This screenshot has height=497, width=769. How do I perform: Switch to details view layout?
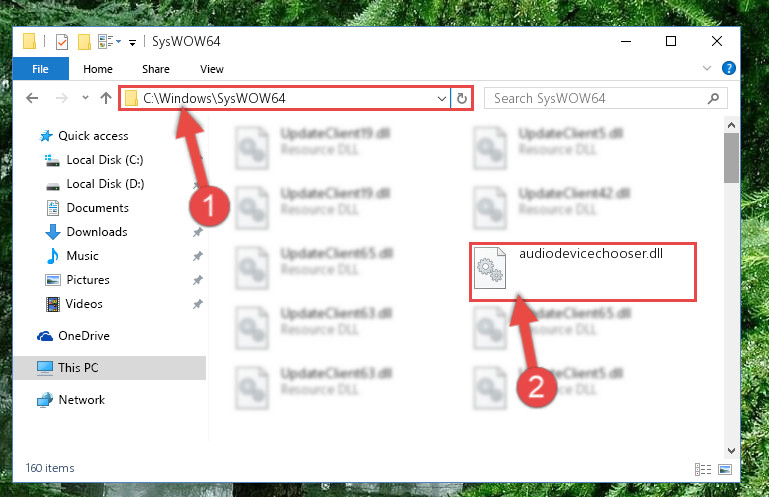[703, 470]
